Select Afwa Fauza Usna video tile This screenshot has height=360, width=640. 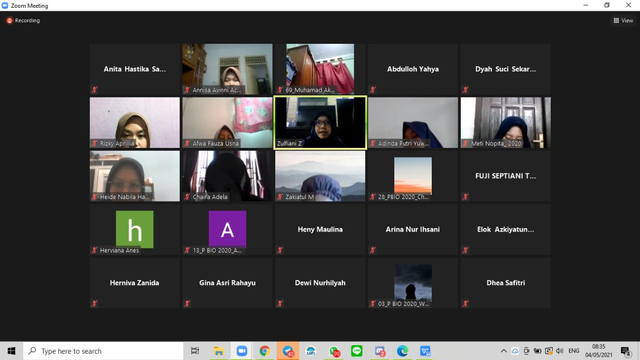[x=227, y=122]
